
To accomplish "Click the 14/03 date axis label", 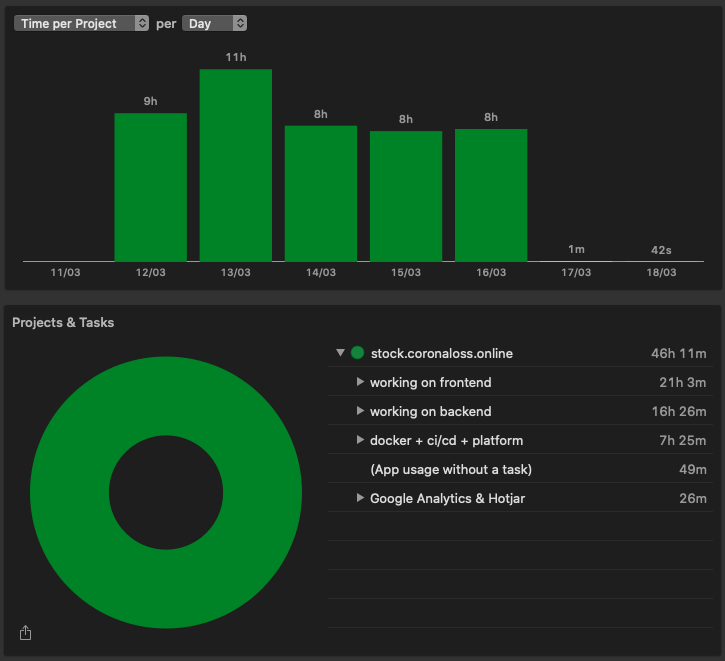I will pos(321,272).
